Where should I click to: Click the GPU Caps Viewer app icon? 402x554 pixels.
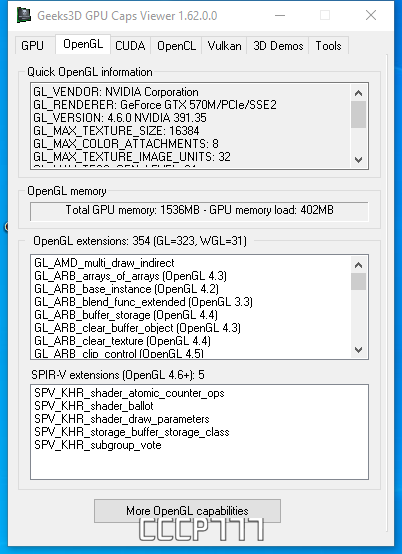(24, 15)
